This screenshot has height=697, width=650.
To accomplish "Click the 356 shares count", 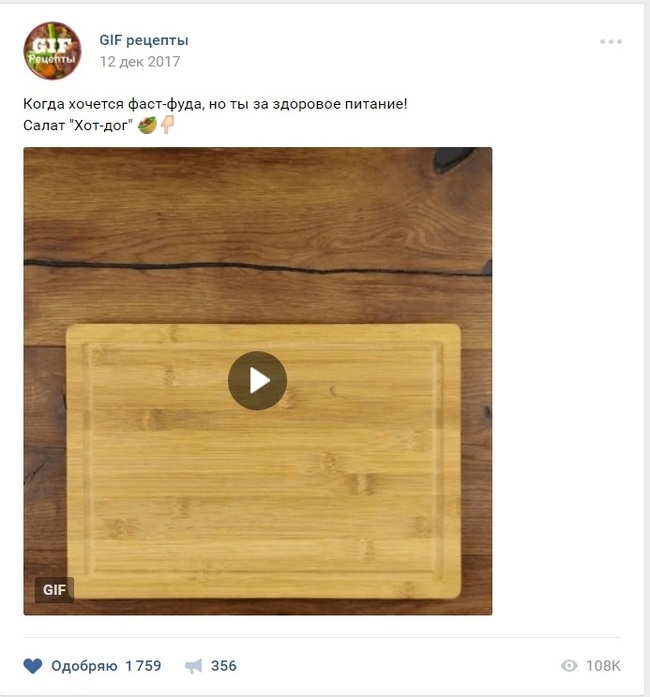I will [224, 666].
